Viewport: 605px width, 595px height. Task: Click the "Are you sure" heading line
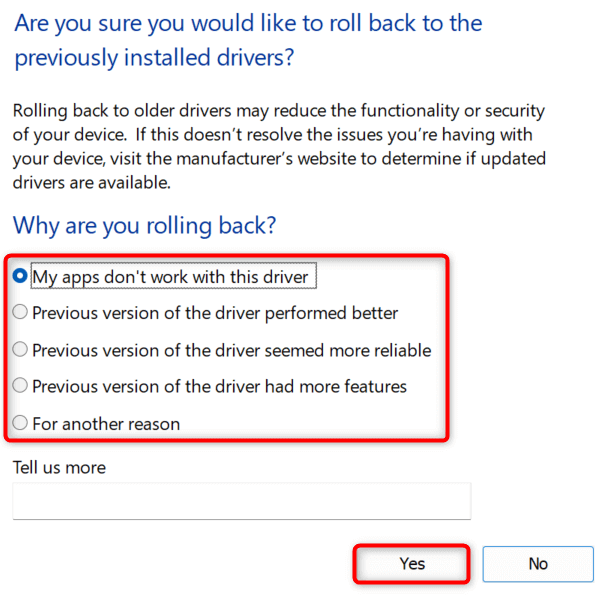247,23
